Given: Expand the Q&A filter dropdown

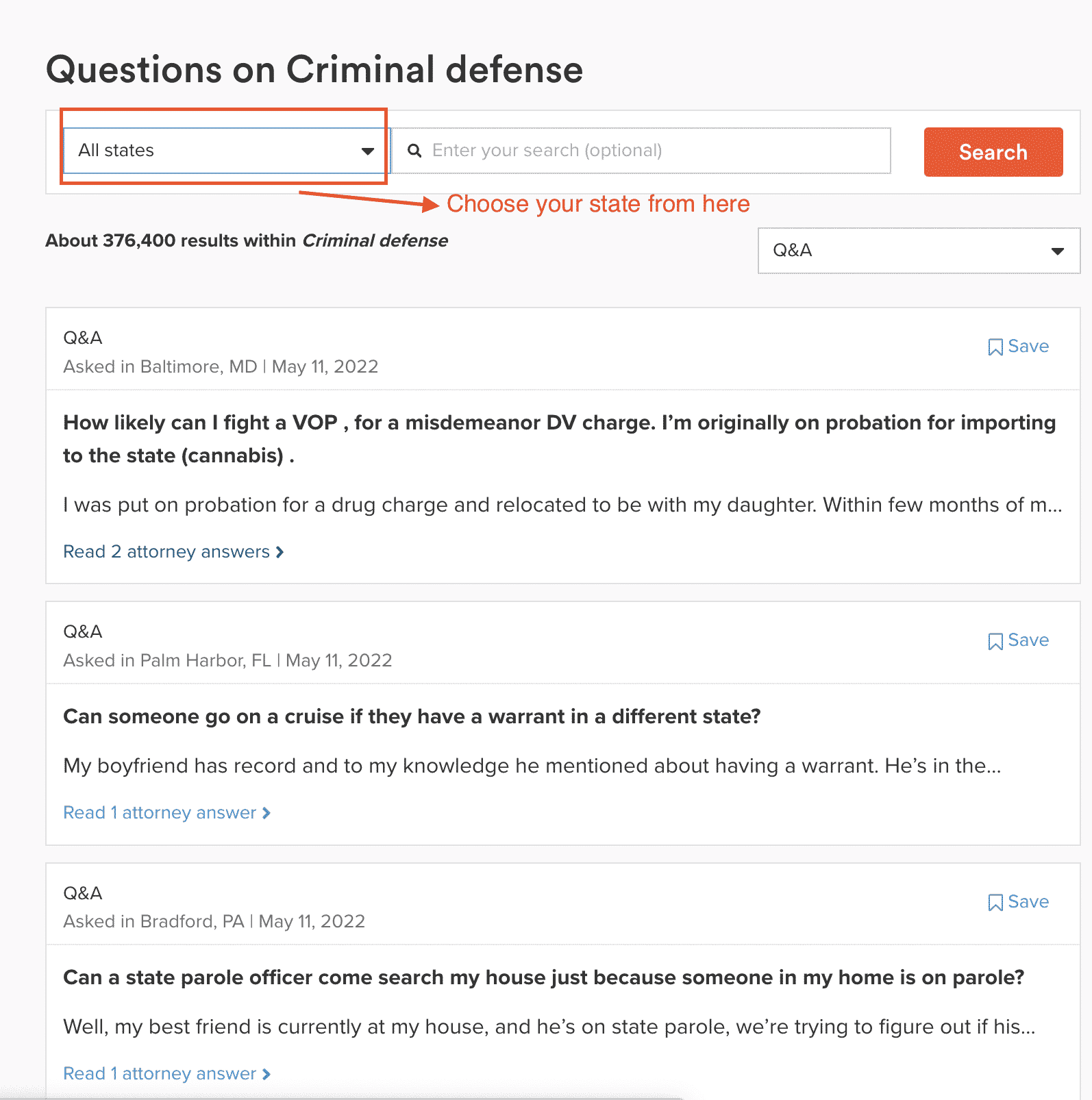Looking at the screenshot, I should click(x=919, y=251).
